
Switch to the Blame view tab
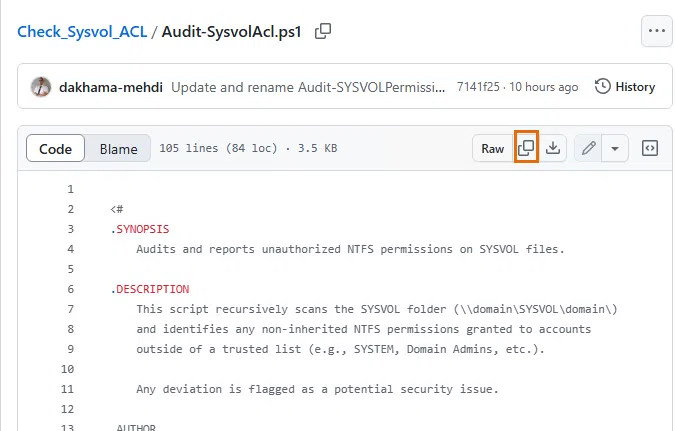point(118,149)
